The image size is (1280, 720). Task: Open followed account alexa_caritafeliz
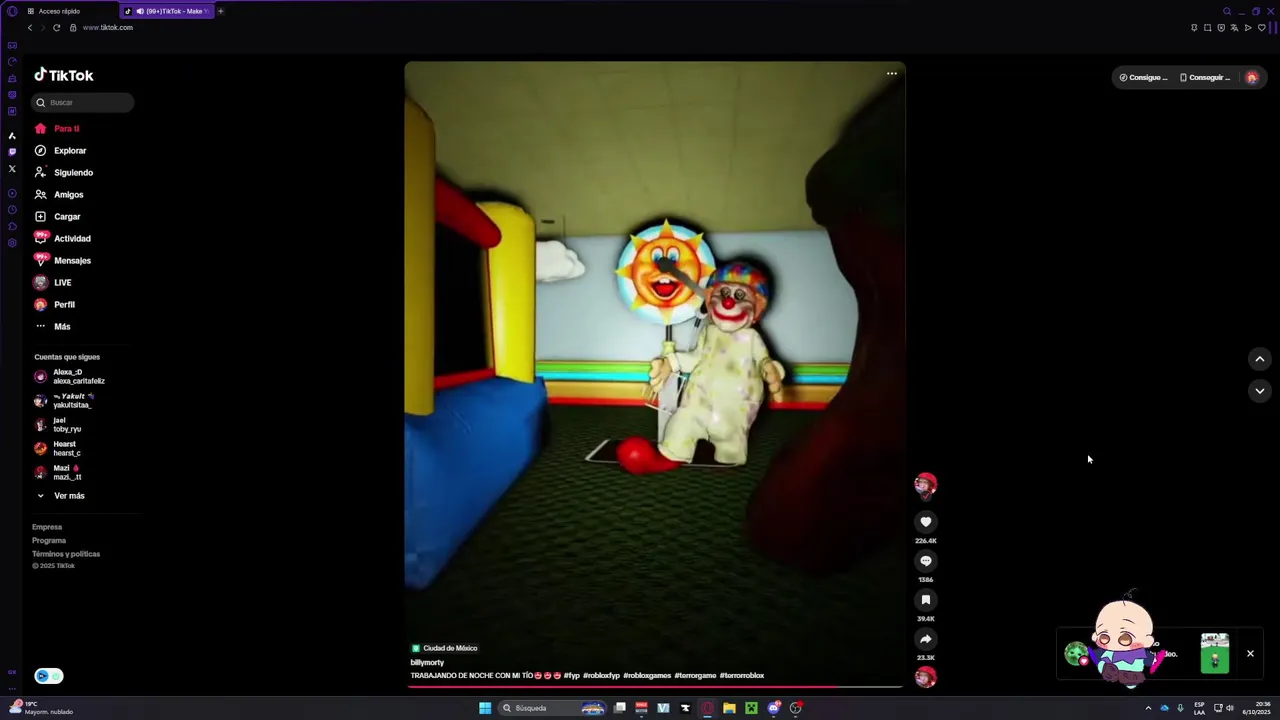tap(70, 377)
